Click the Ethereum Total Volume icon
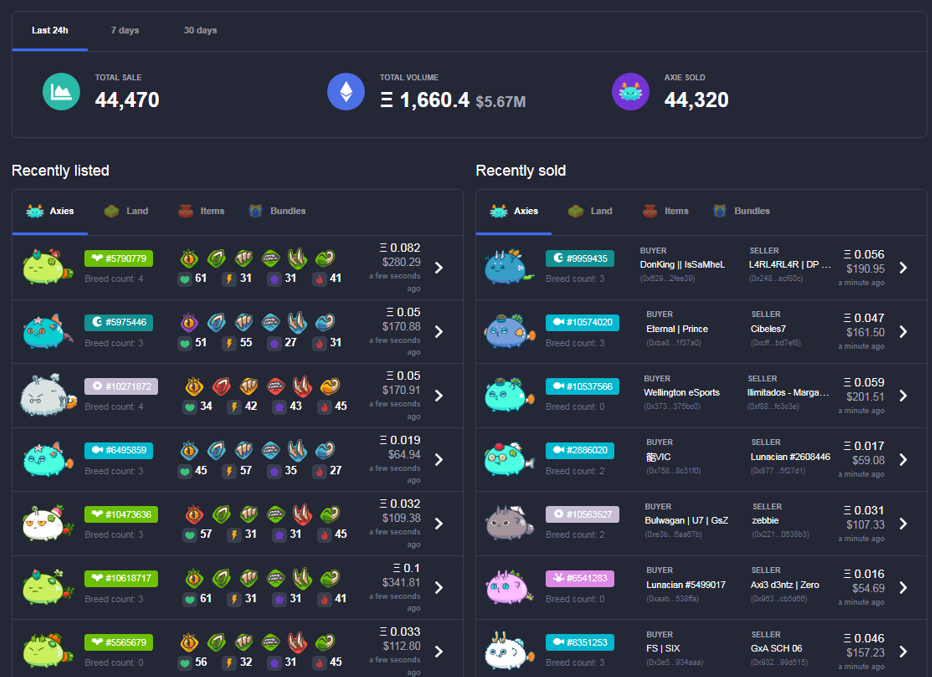Image resolution: width=932 pixels, height=677 pixels. (346, 92)
